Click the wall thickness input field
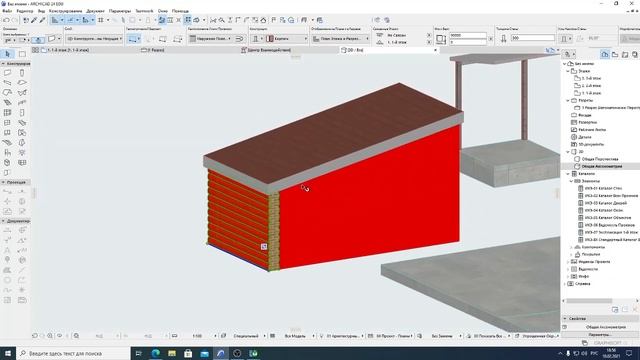Image resolution: width=640 pixels, height=360 pixels. [x=533, y=38]
